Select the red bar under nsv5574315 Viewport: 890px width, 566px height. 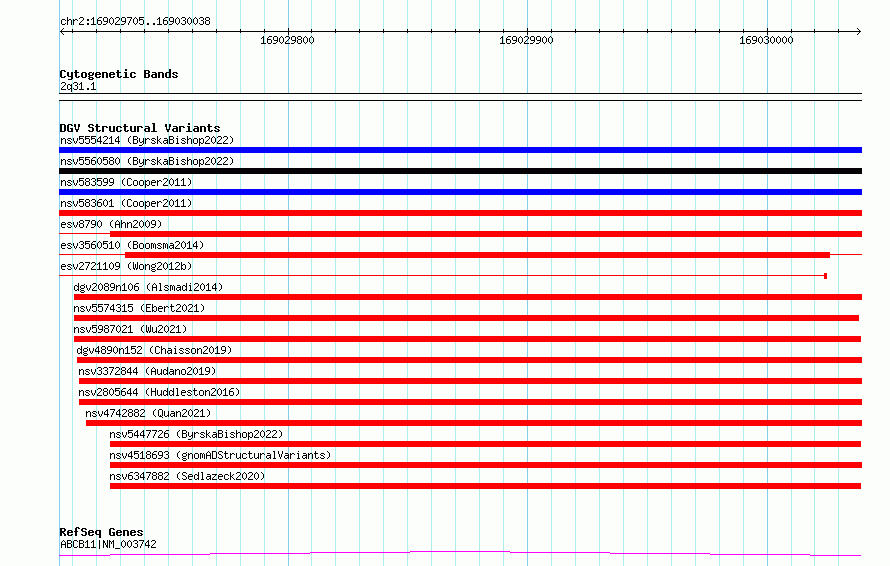pos(466,318)
